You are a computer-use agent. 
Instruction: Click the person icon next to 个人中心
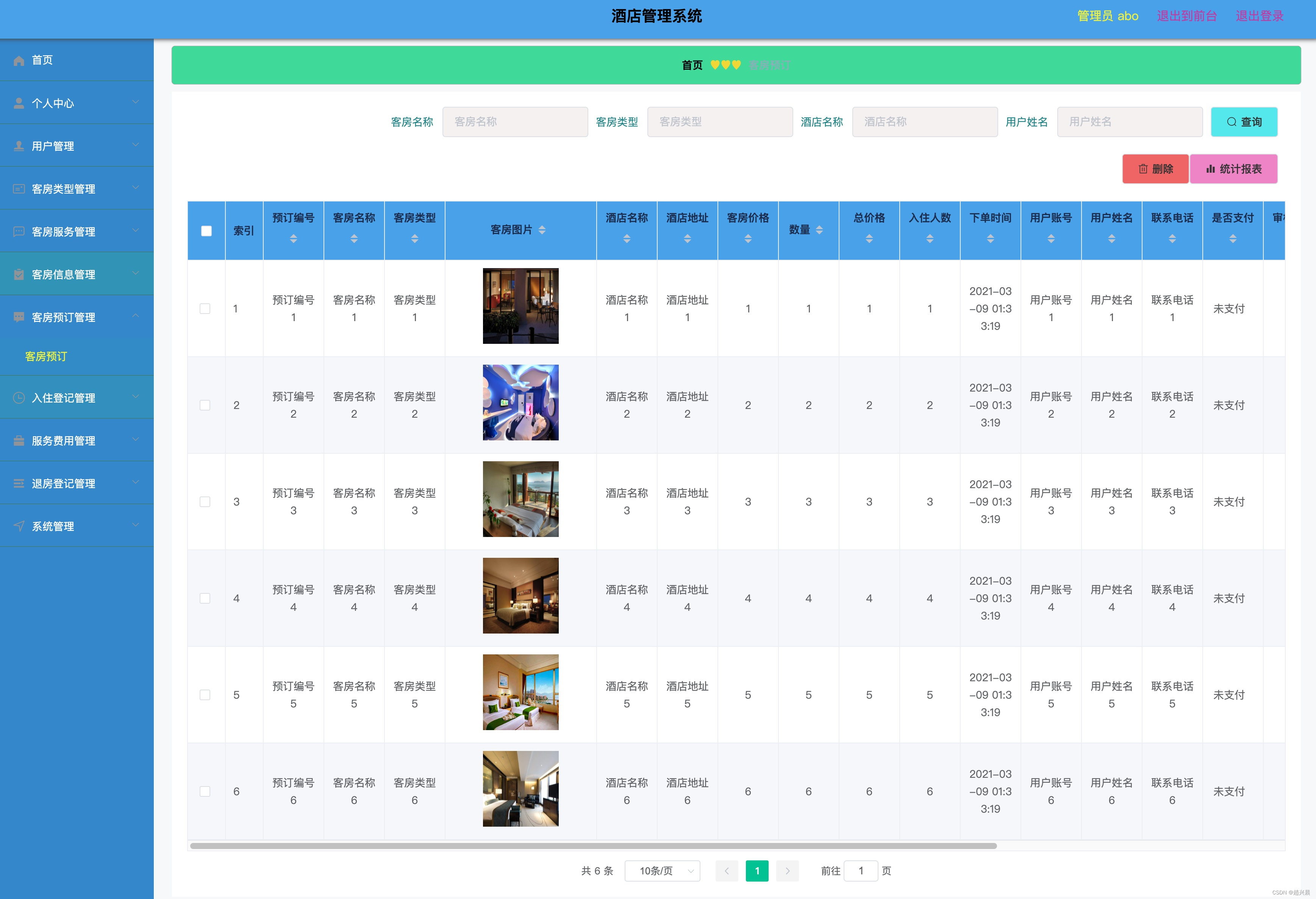[19, 103]
